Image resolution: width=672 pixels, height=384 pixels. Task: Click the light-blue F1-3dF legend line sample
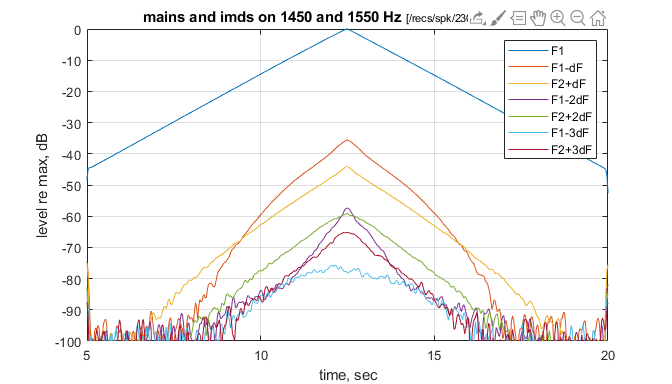click(528, 133)
